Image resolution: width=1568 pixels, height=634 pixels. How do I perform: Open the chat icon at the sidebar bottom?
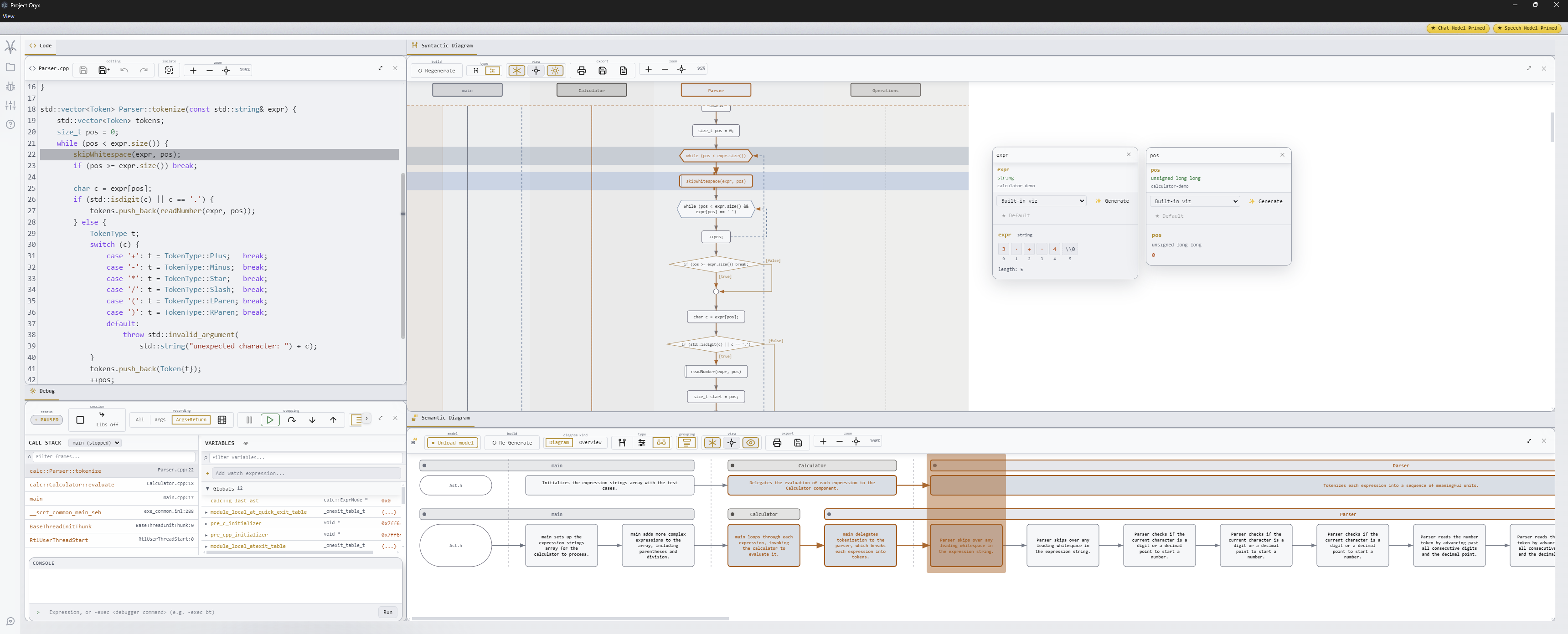click(x=10, y=621)
